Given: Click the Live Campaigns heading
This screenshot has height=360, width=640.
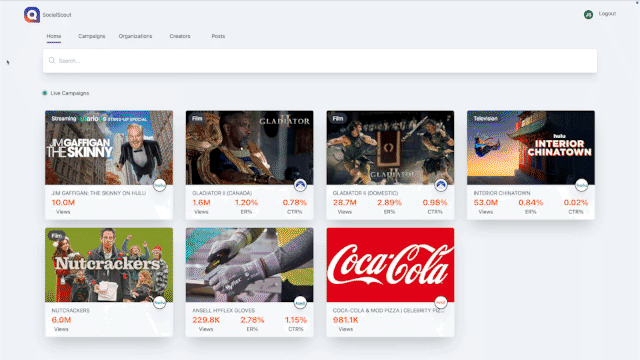Looking at the screenshot, I should (x=70, y=93).
